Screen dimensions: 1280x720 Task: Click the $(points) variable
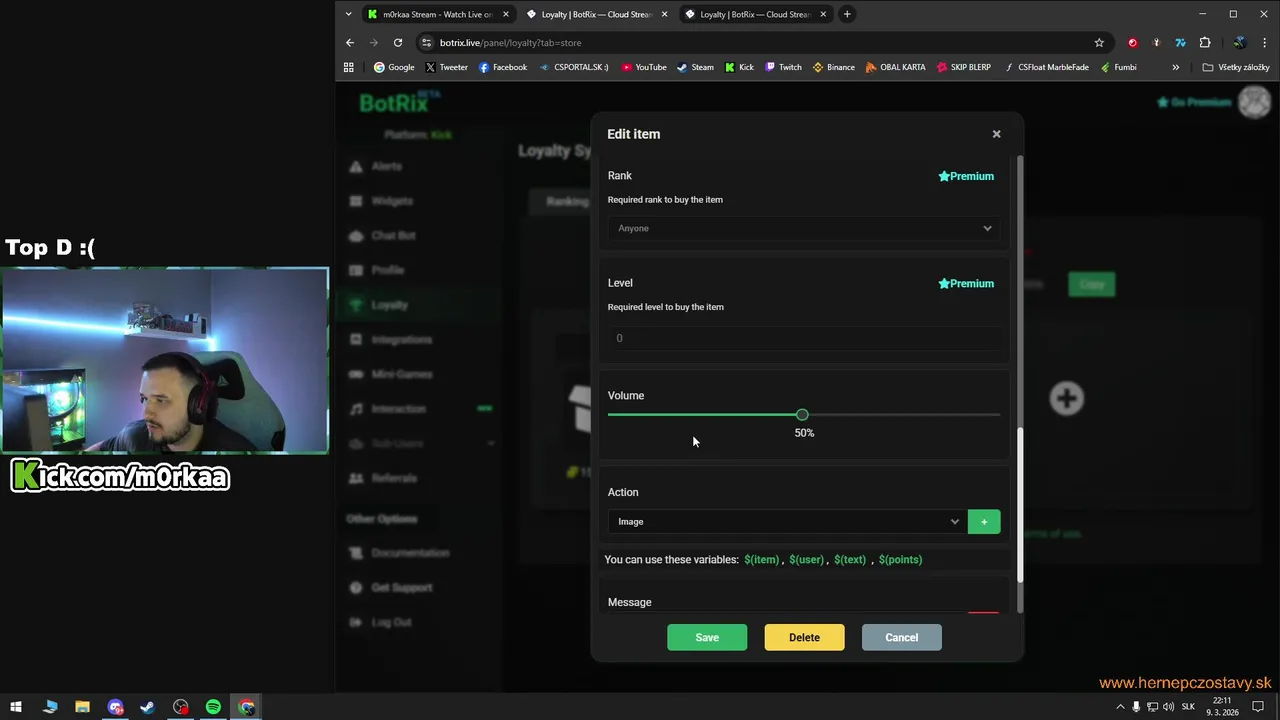[900, 560]
